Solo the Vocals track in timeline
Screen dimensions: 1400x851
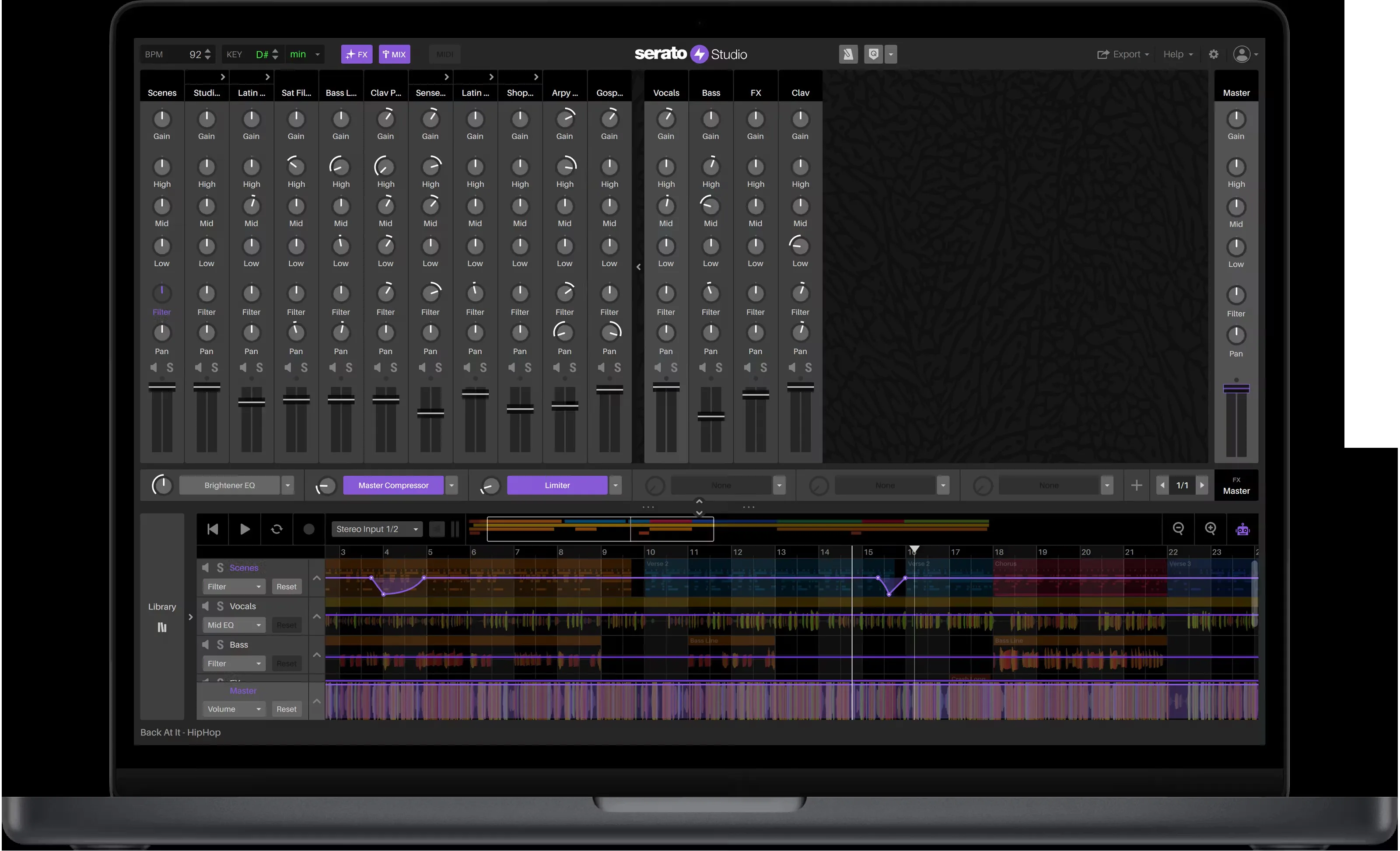click(x=220, y=607)
